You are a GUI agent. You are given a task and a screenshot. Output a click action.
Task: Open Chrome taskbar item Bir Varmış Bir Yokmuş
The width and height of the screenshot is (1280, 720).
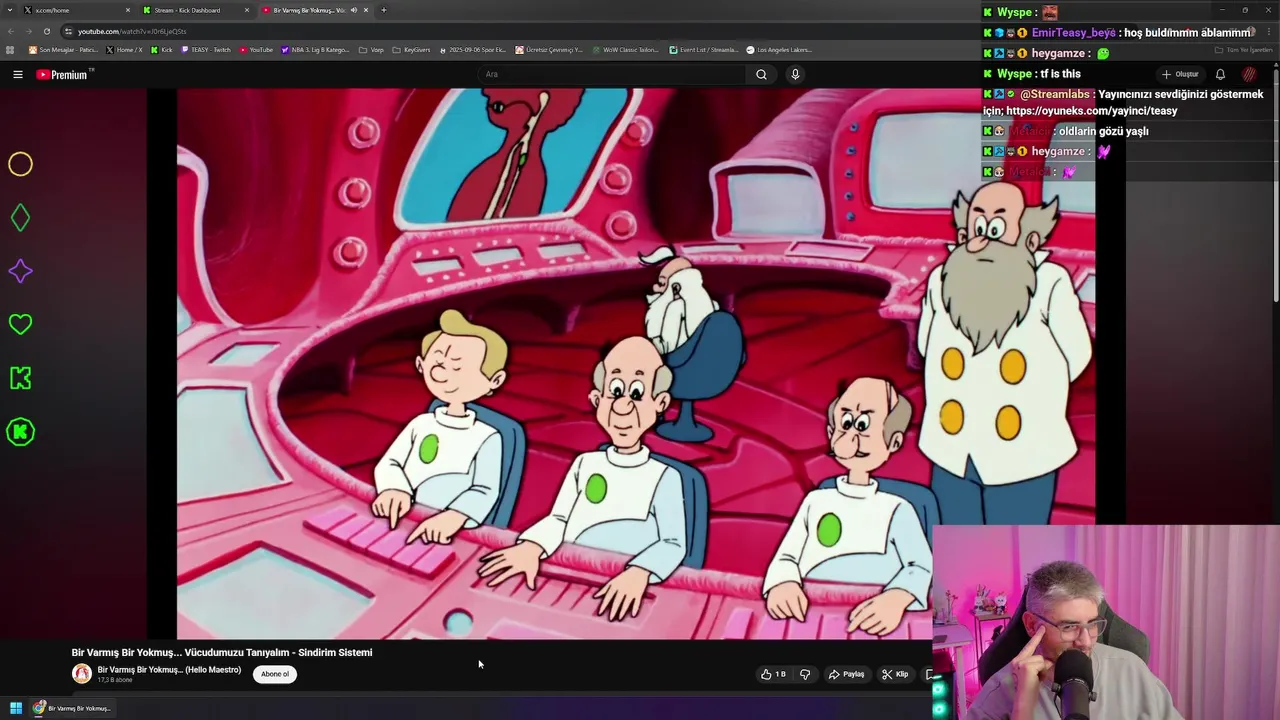(71, 708)
